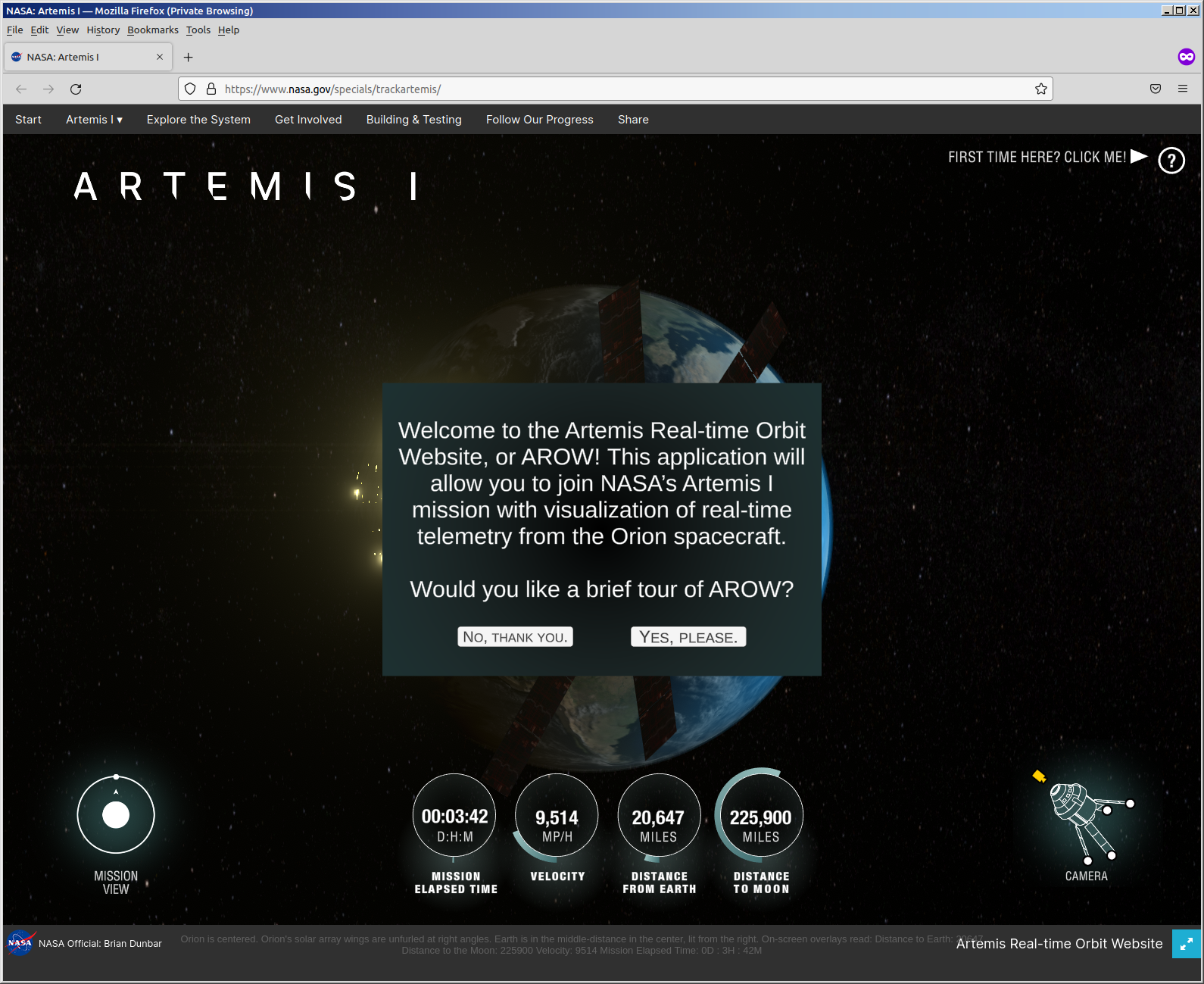Viewport: 1204px width, 984px height.
Task: View site security padlock info
Action: pos(211,89)
